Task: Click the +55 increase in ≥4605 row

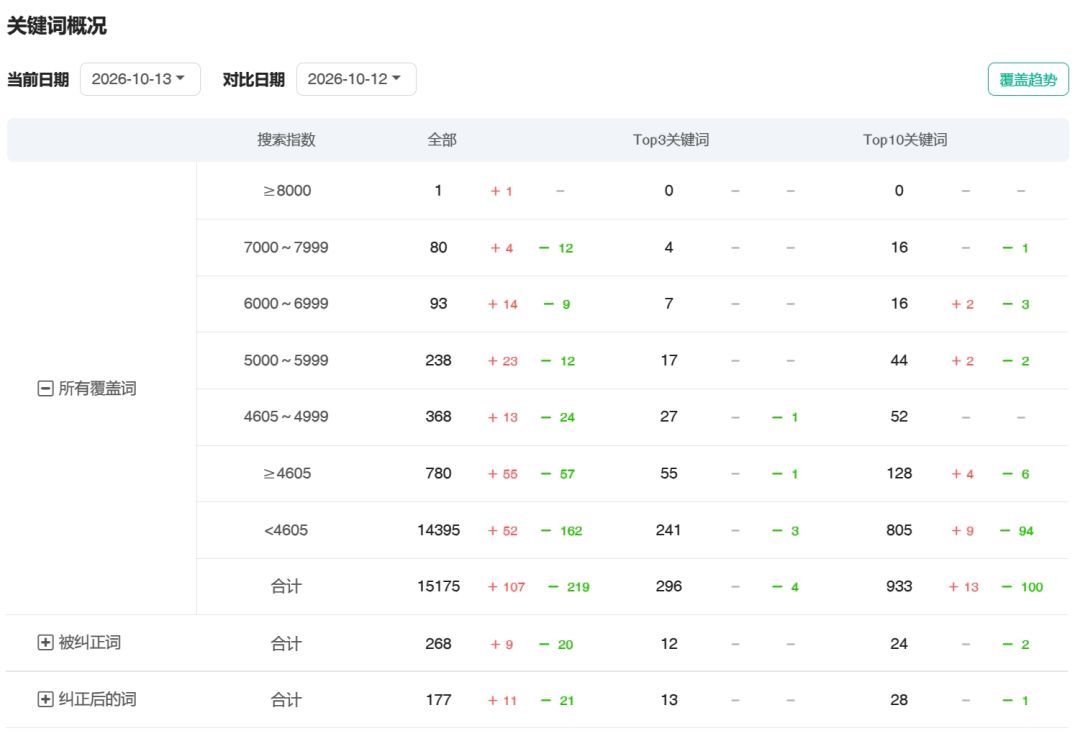Action: (x=503, y=474)
